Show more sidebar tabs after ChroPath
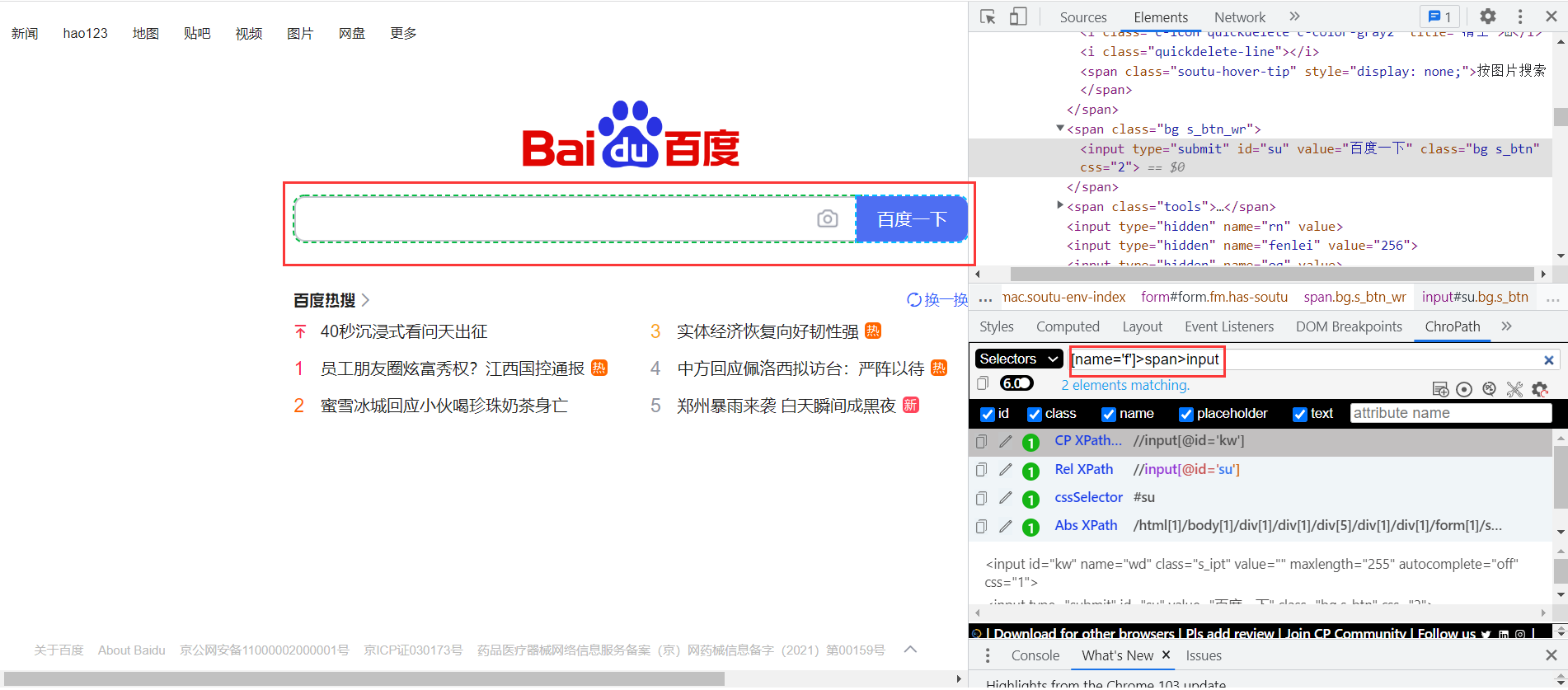 (1506, 326)
